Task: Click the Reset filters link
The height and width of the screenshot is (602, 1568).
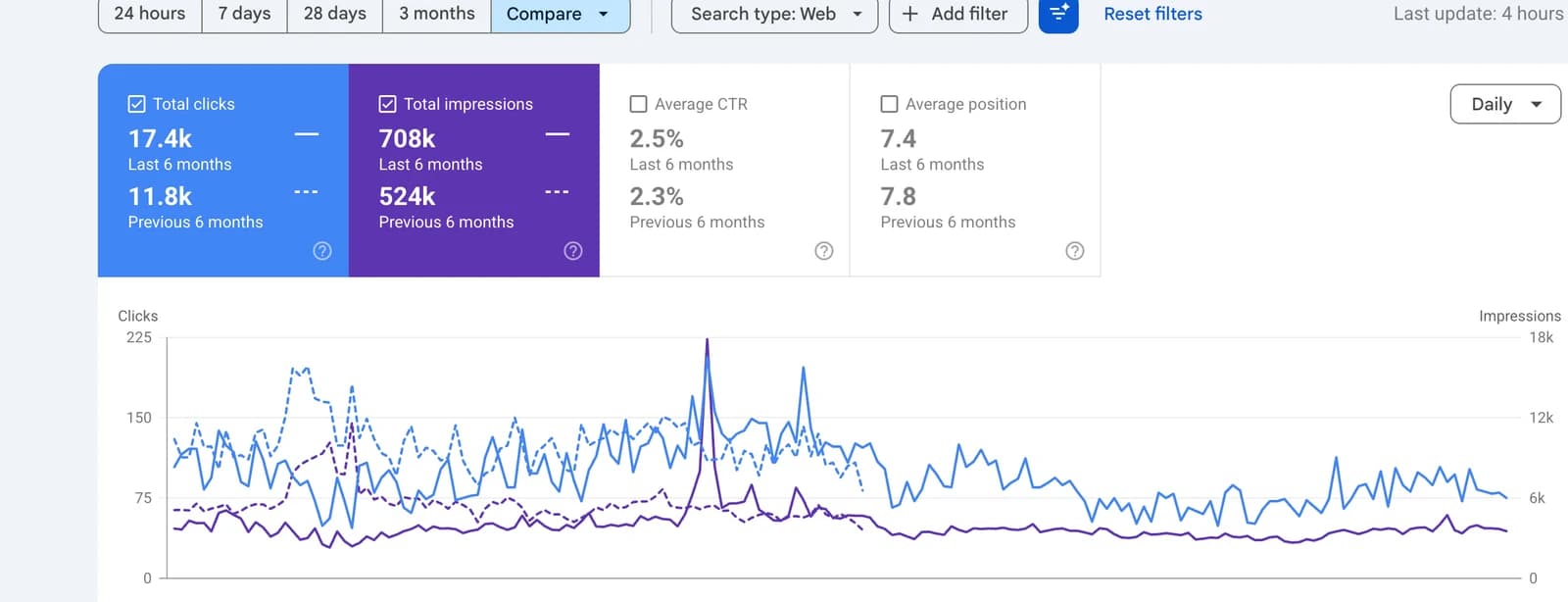Action: point(1152,14)
